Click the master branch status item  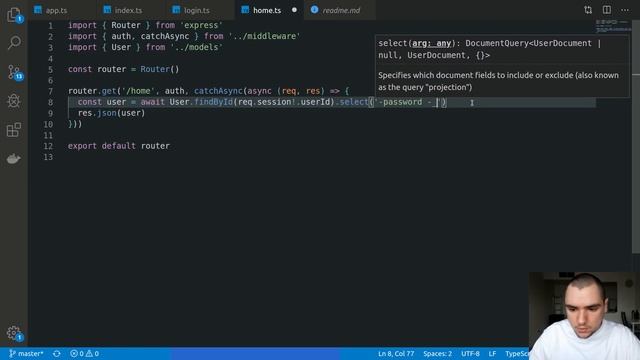(x=26, y=353)
